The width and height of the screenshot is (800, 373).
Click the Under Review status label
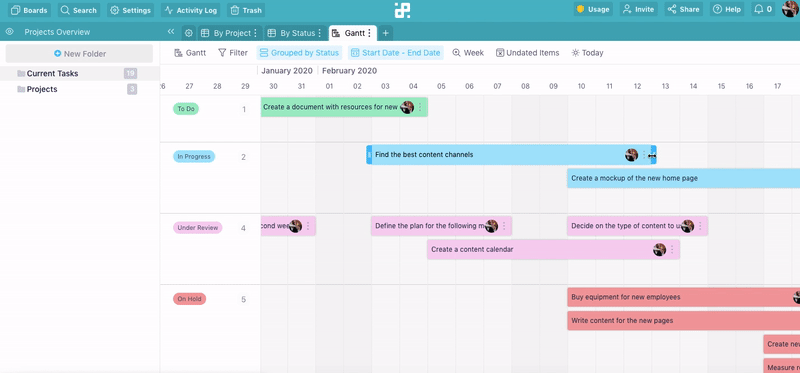pyautogui.click(x=197, y=228)
